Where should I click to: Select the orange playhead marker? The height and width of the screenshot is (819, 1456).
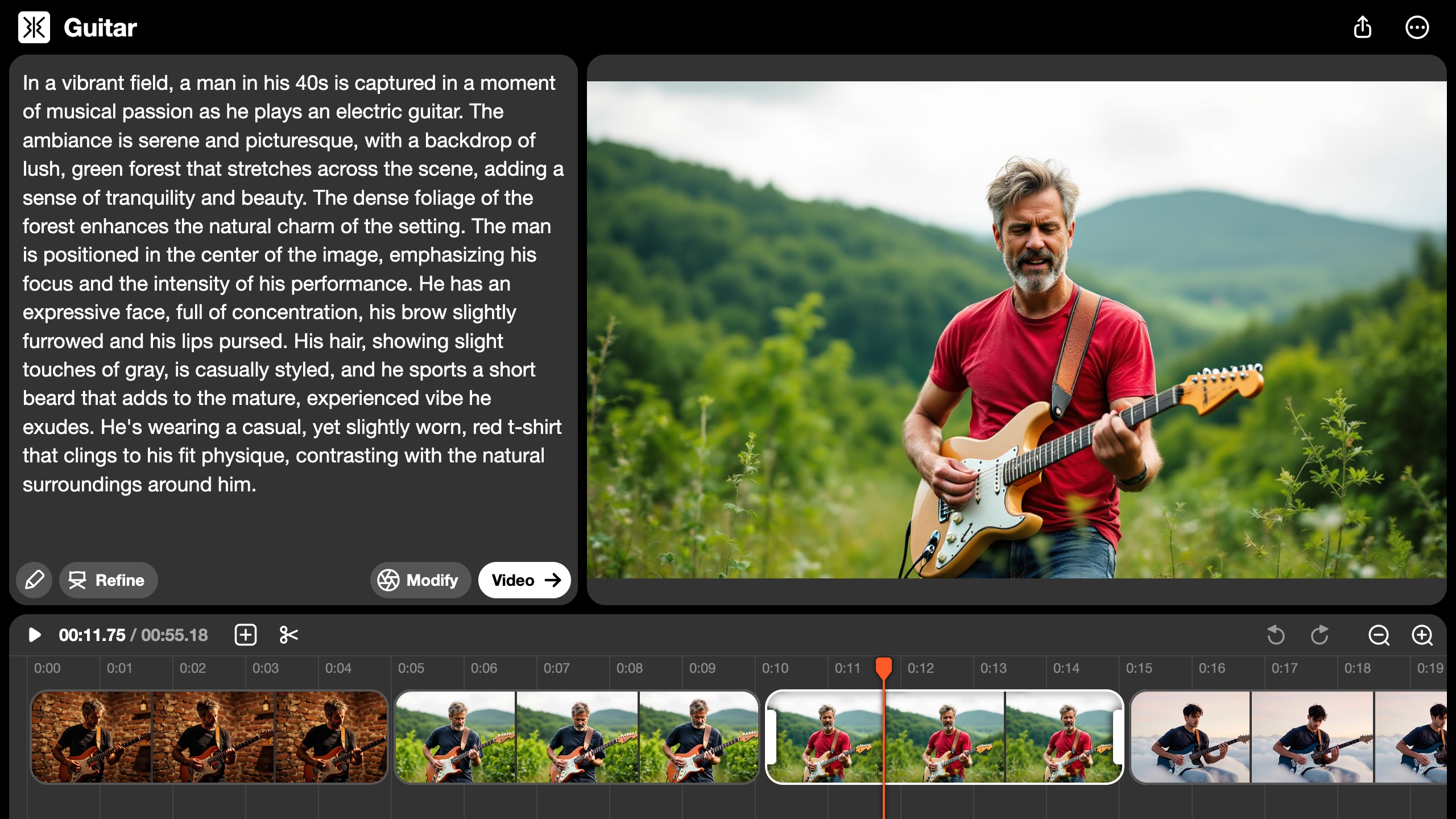tap(883, 668)
